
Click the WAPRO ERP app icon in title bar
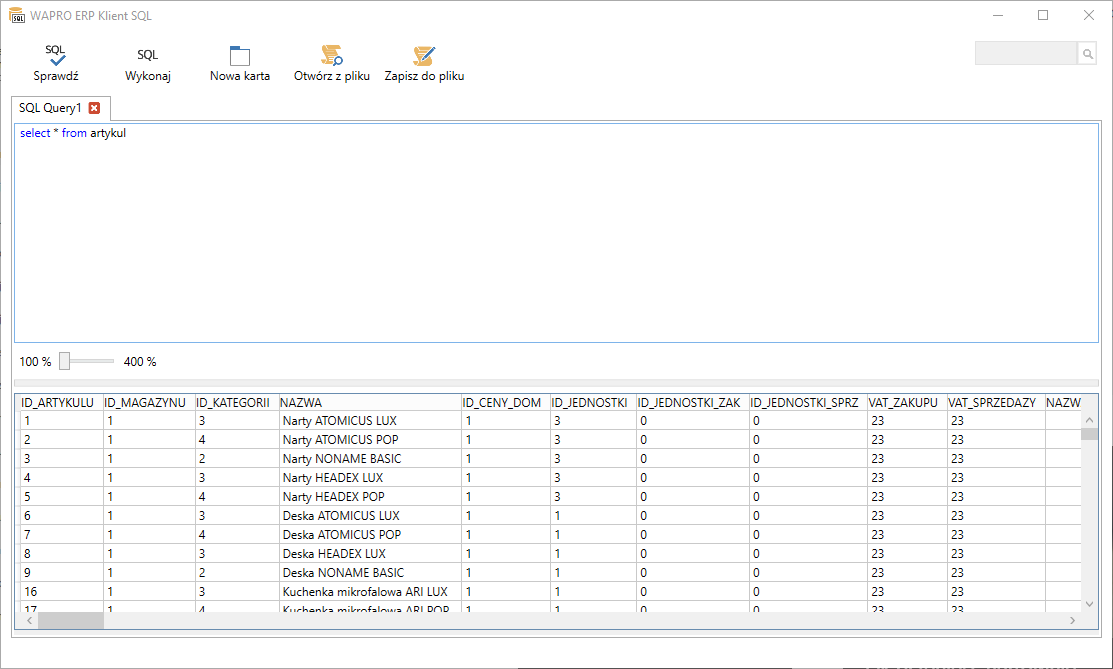[x=17, y=16]
